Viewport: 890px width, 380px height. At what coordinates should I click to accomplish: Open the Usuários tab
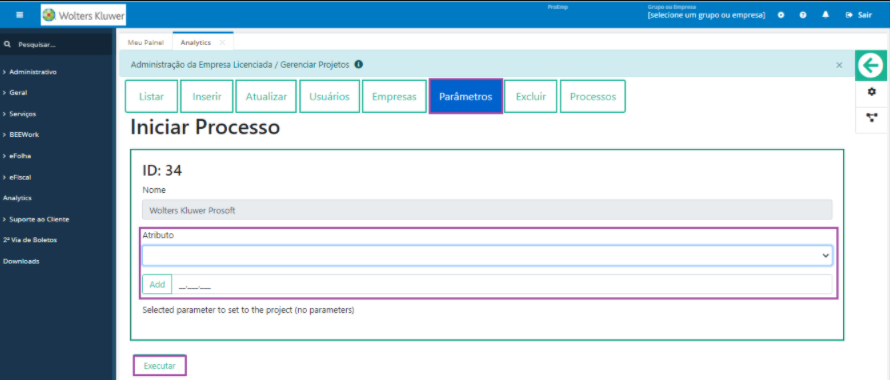coord(329,97)
